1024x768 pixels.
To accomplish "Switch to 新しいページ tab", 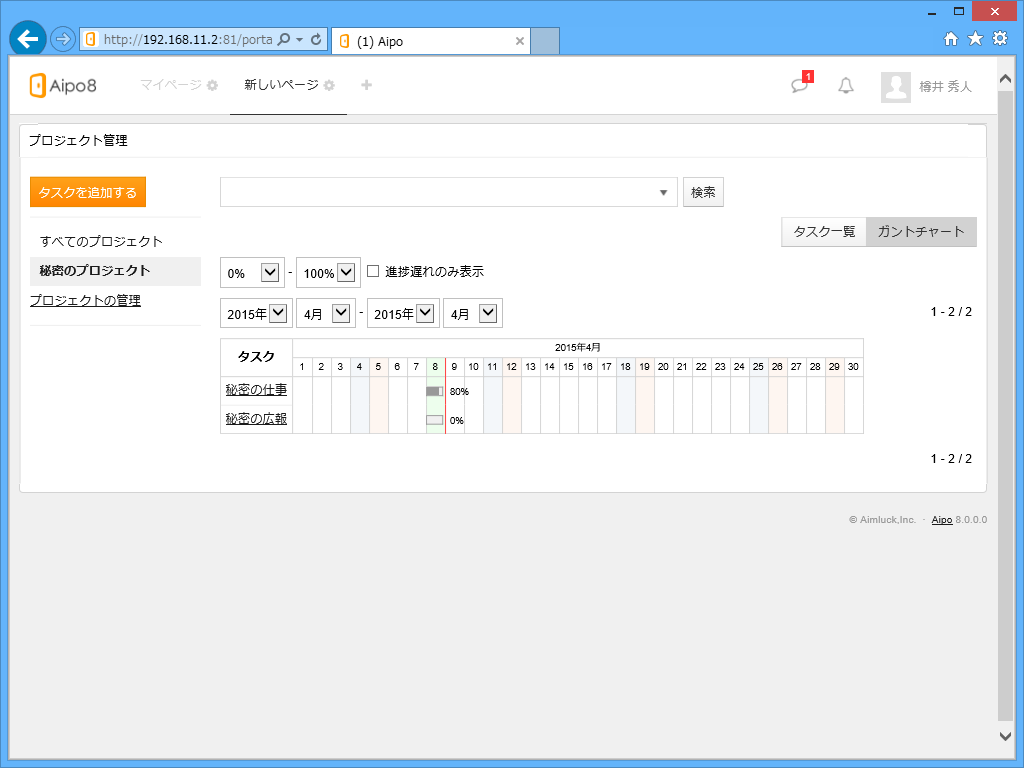I will click(x=281, y=85).
